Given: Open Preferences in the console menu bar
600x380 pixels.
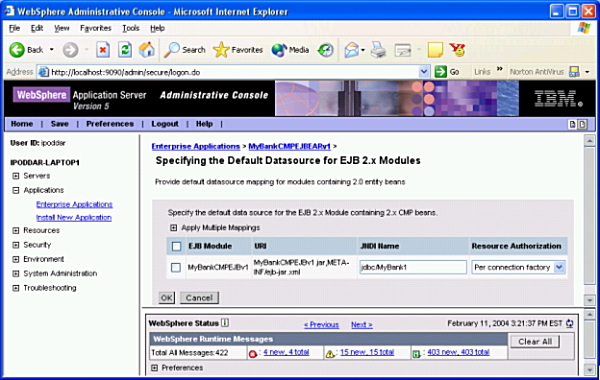Looking at the screenshot, I should pos(110,124).
